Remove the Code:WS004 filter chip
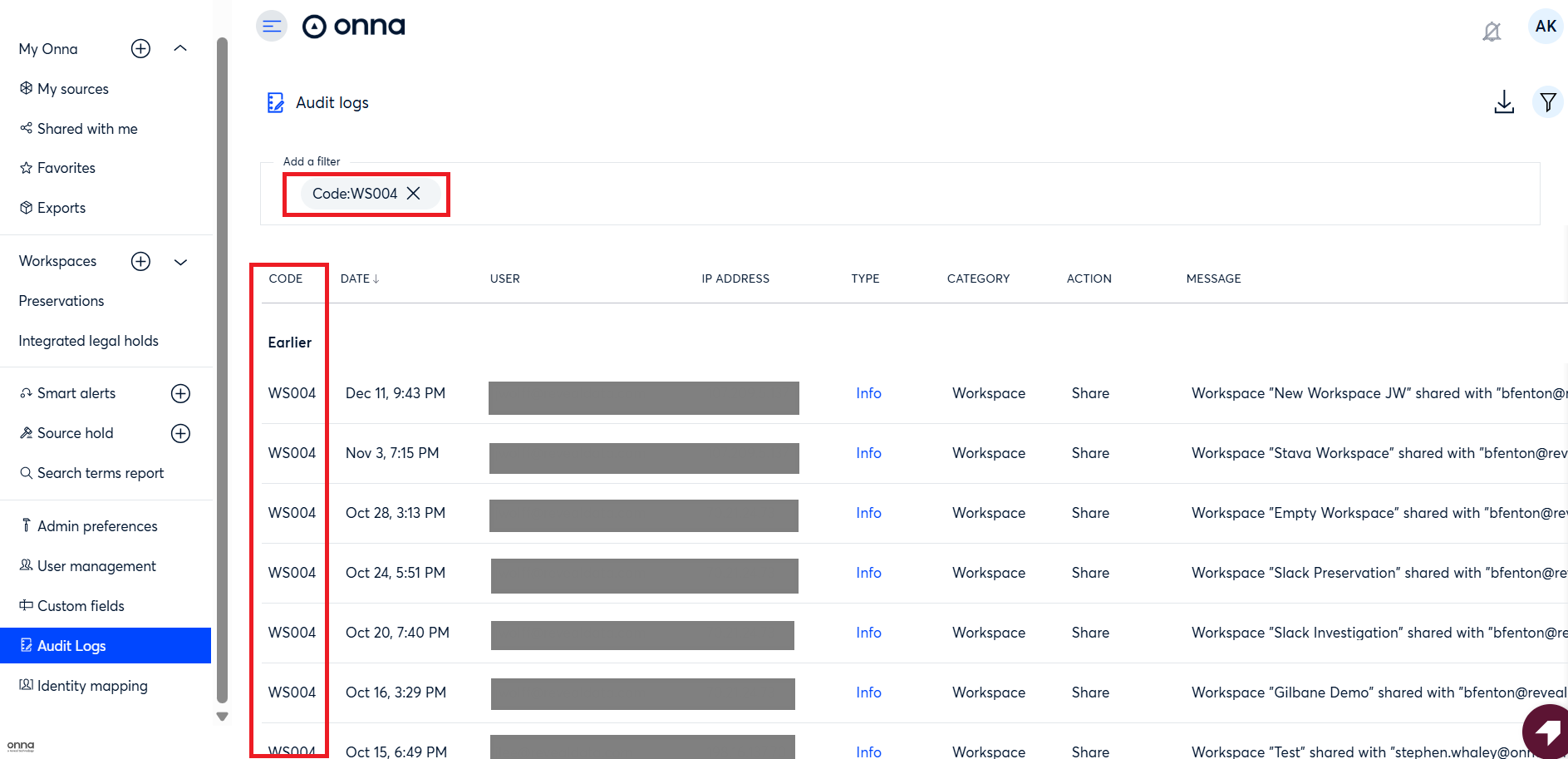1568x759 pixels. pyautogui.click(x=414, y=194)
